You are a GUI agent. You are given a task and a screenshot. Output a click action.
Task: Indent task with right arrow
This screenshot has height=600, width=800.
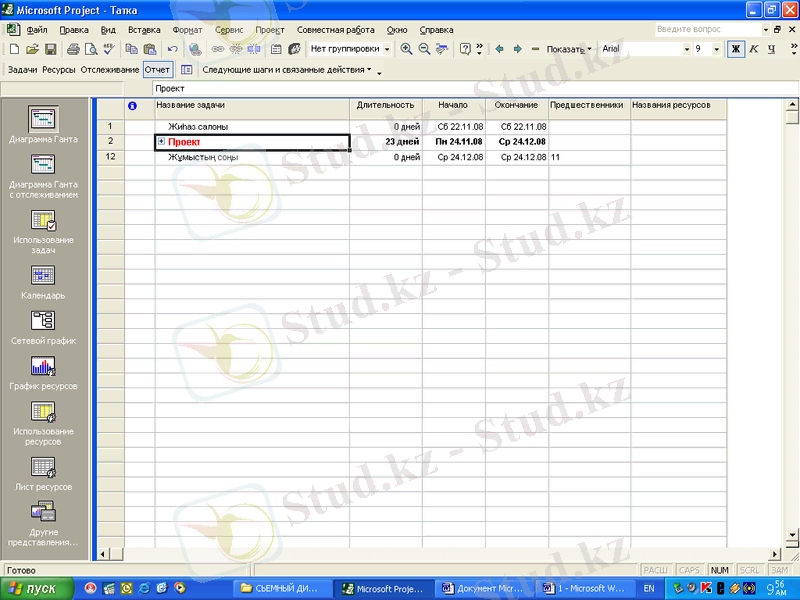tap(517, 49)
